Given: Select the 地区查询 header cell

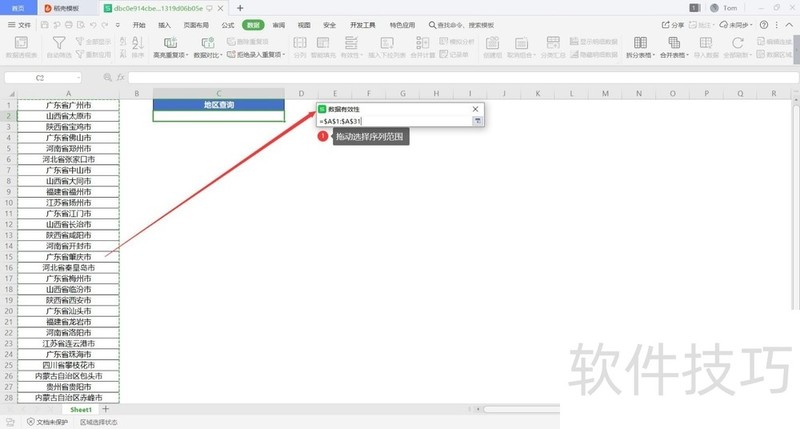Looking at the screenshot, I should pyautogui.click(x=218, y=105).
